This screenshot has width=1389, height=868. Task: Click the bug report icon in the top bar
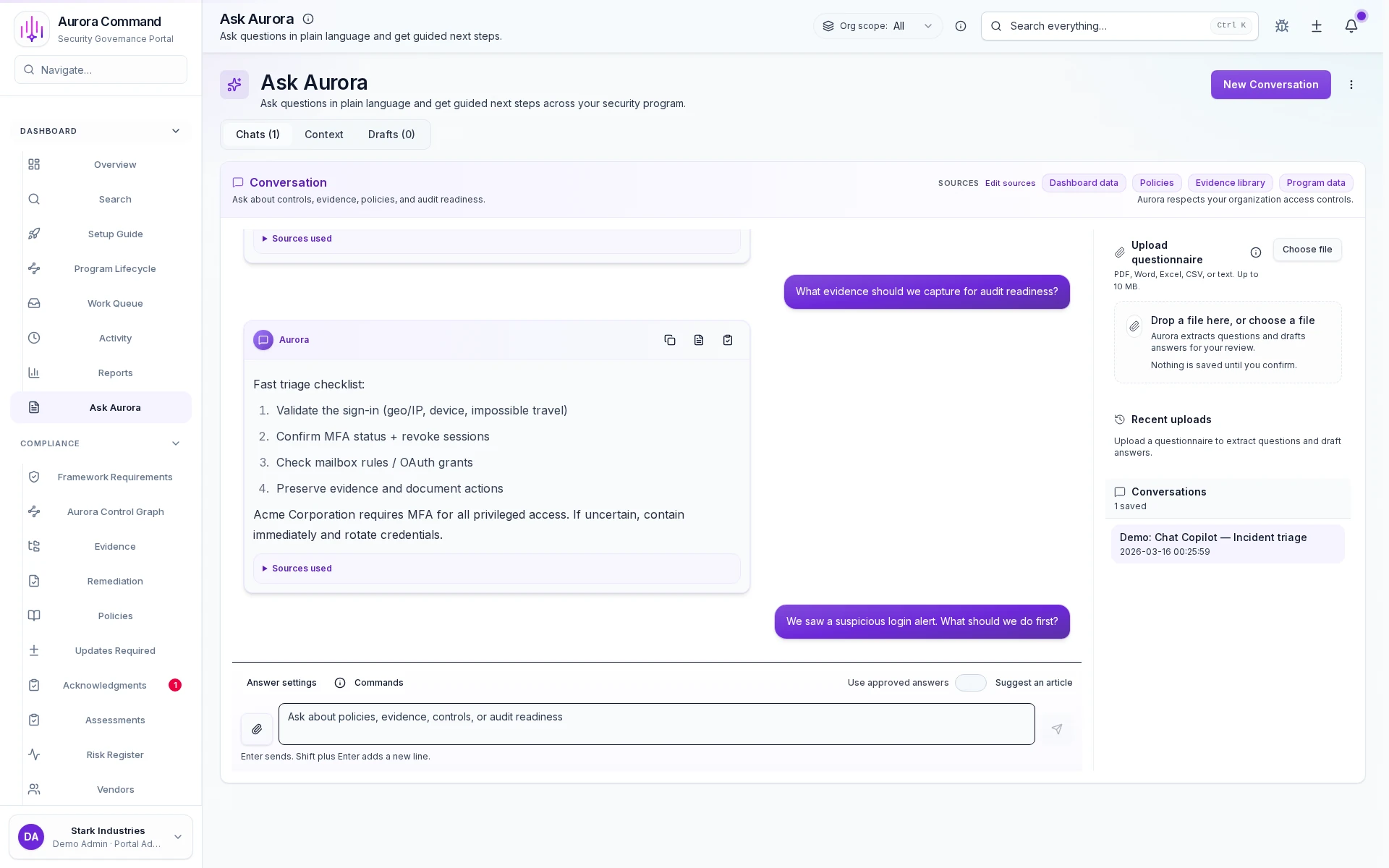click(1281, 26)
